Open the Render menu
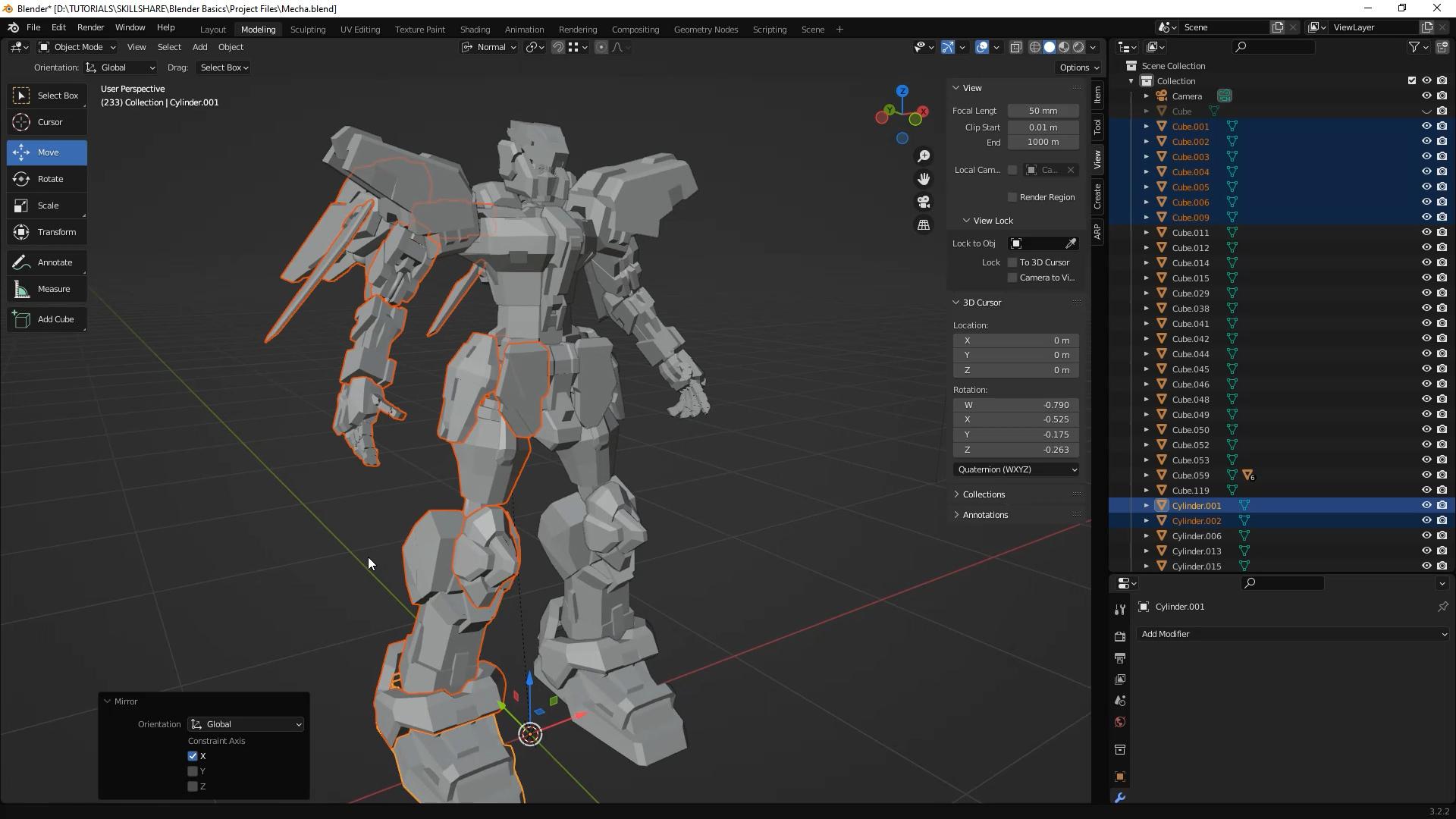The height and width of the screenshot is (819, 1456). coord(90,27)
